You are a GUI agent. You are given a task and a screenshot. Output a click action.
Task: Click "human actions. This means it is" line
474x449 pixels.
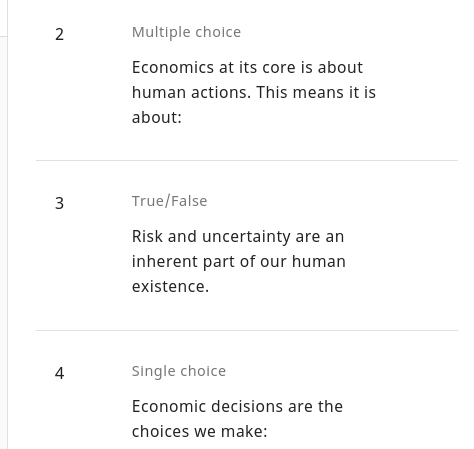(x=254, y=92)
